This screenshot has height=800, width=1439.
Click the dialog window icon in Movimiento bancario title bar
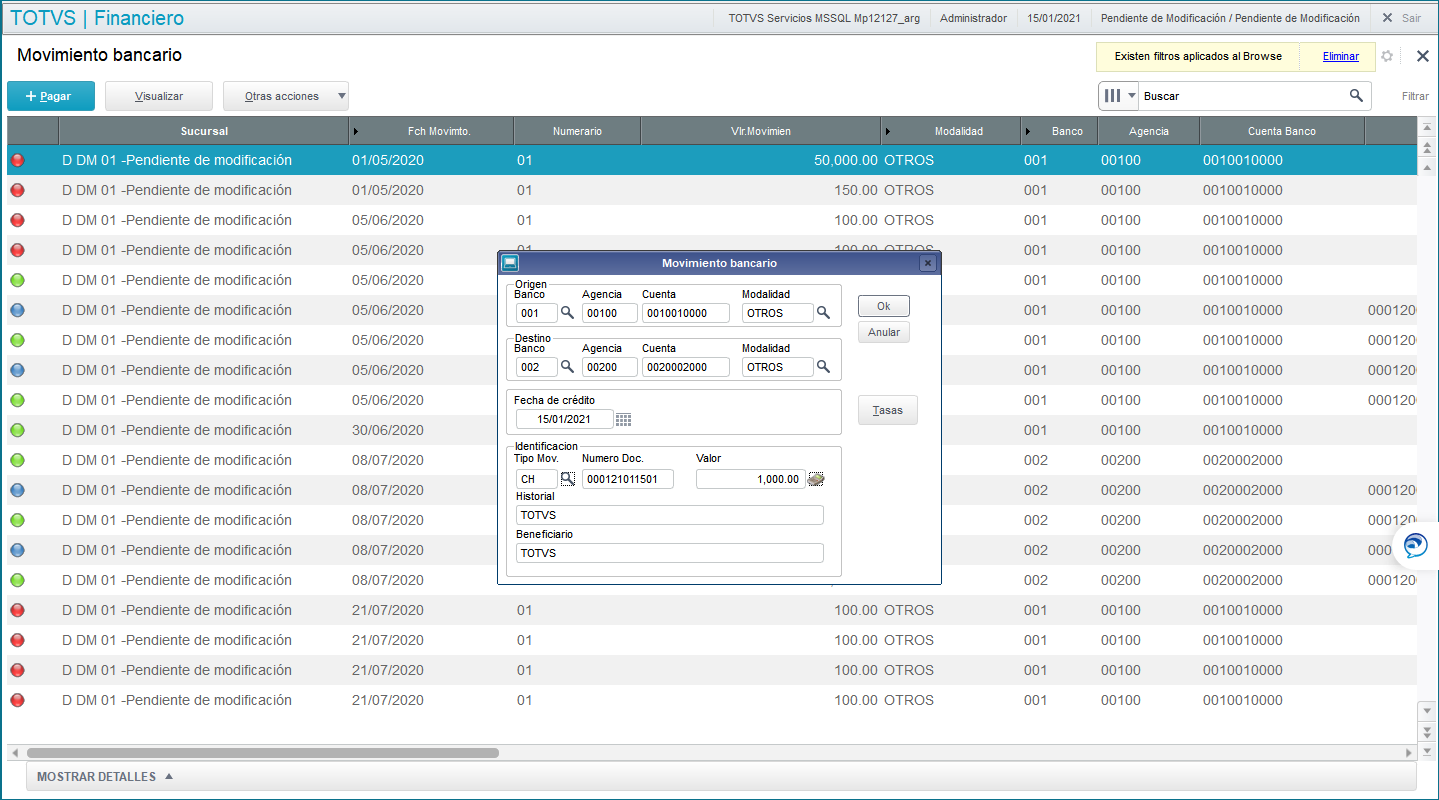pyautogui.click(x=510, y=263)
